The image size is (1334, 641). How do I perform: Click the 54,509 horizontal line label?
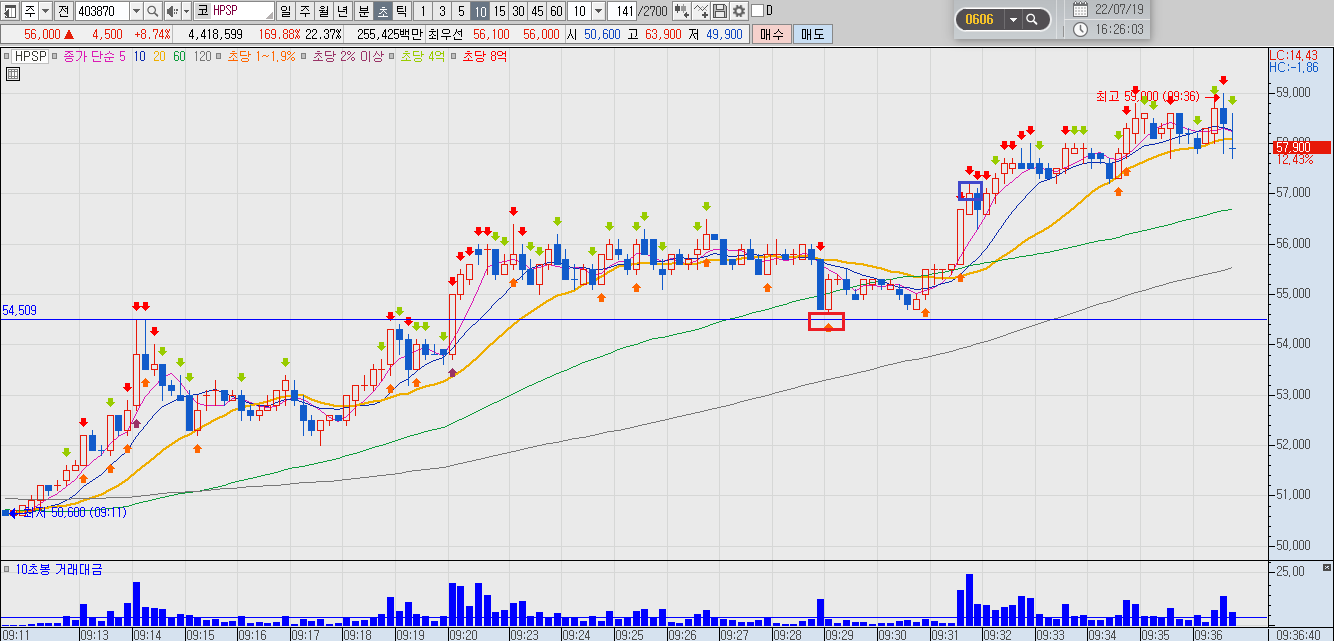tap(20, 310)
